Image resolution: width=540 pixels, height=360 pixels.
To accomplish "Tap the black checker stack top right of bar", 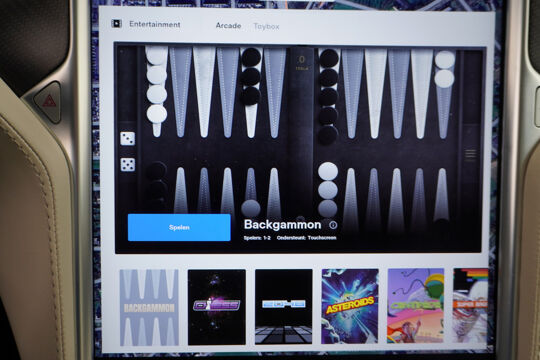I will click(328, 96).
